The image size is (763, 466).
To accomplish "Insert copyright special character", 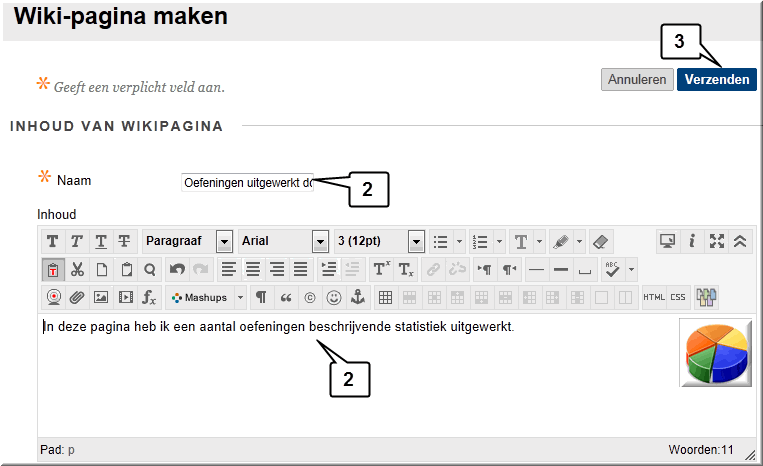I will [x=309, y=297].
